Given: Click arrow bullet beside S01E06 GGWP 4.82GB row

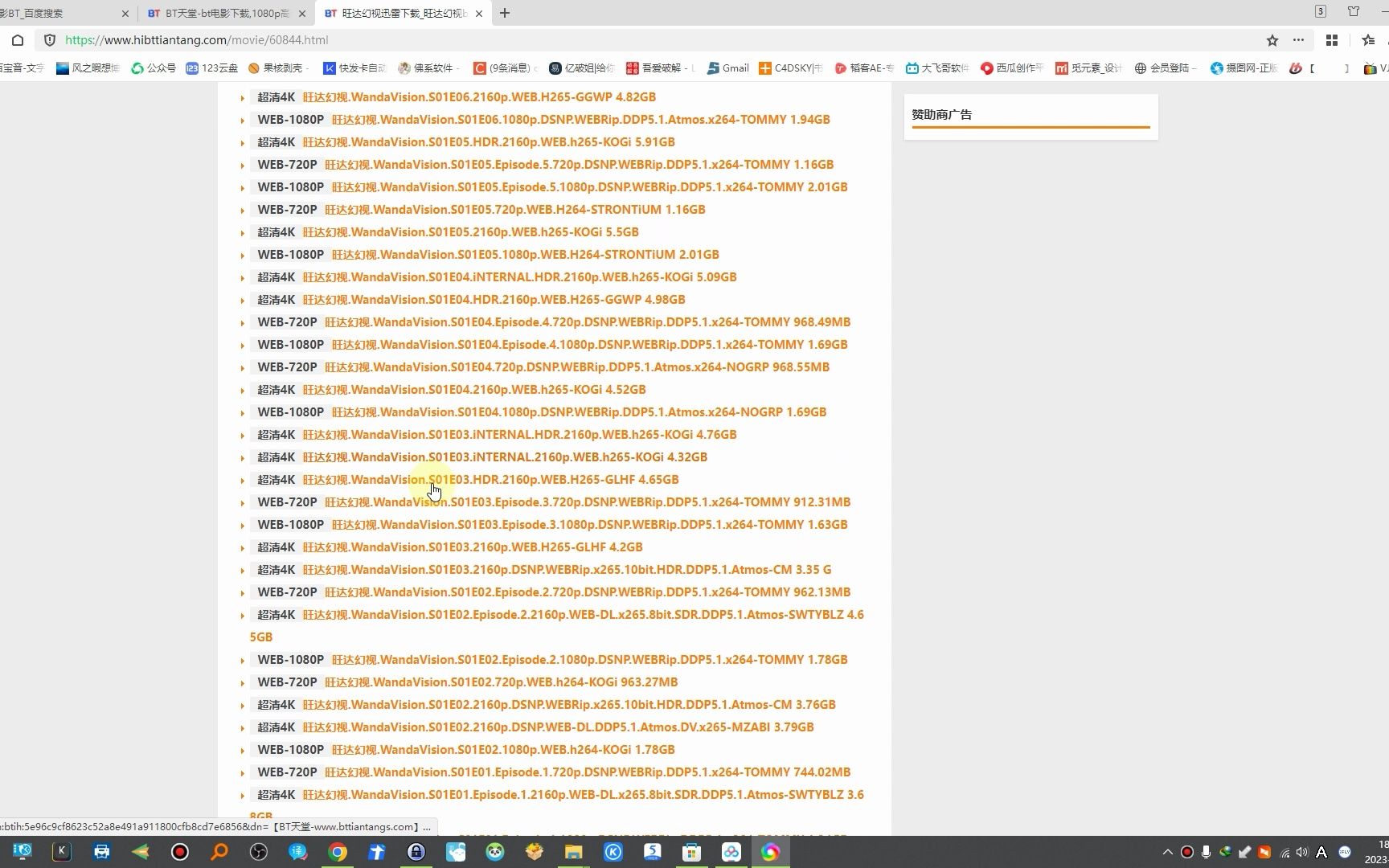Looking at the screenshot, I should pos(243,98).
